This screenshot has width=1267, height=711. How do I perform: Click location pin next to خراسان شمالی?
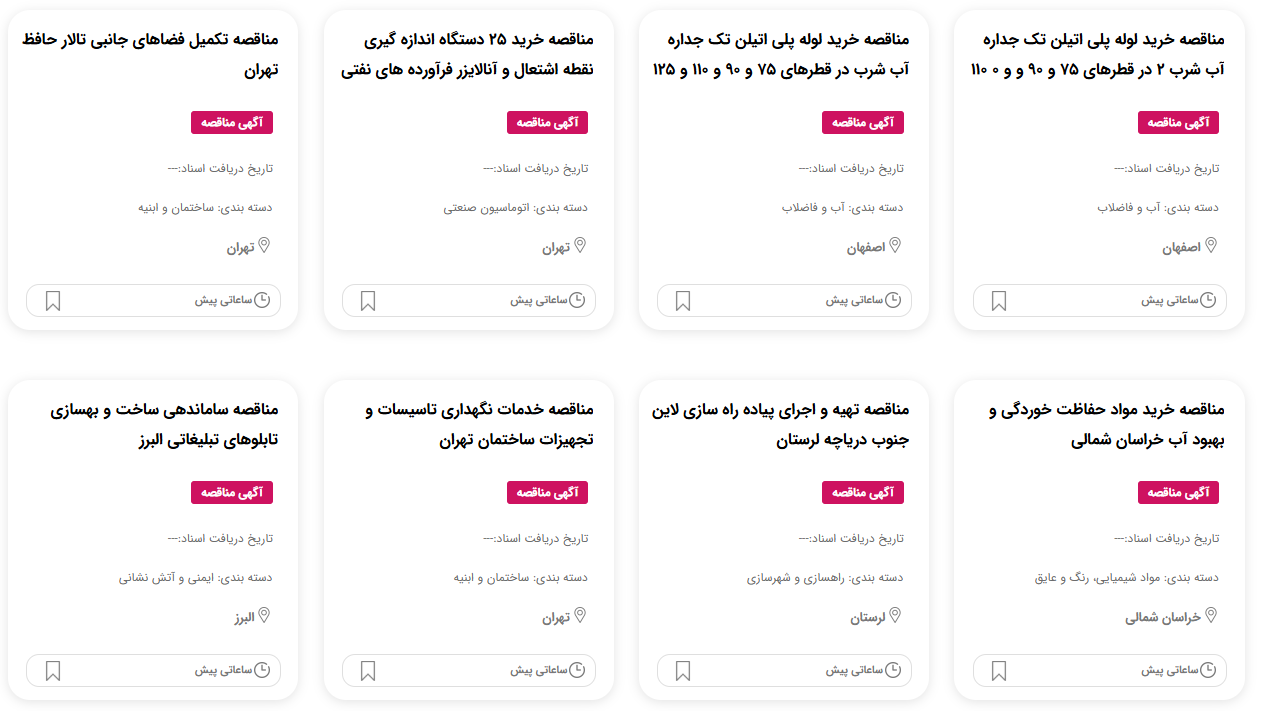(x=1211, y=615)
